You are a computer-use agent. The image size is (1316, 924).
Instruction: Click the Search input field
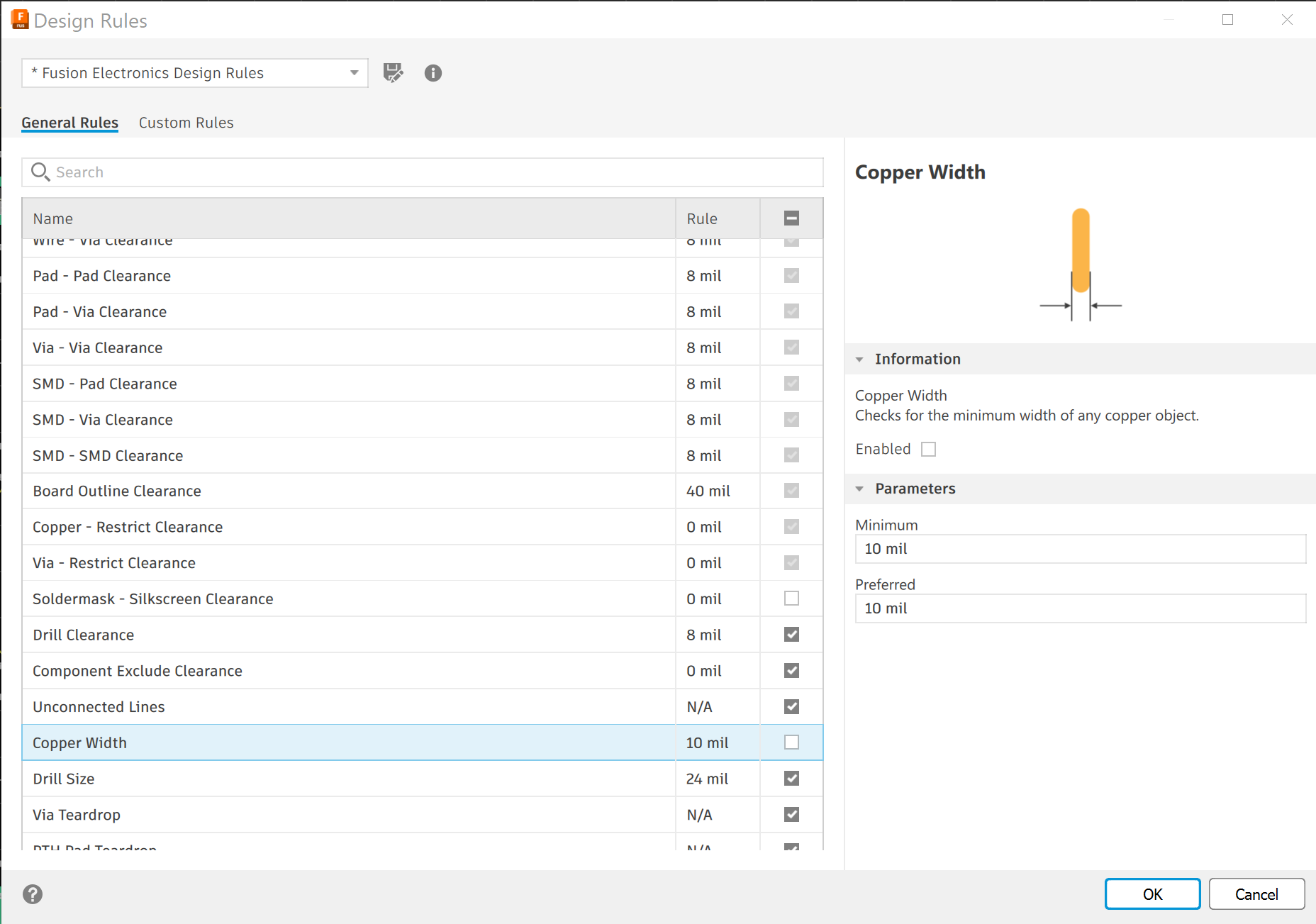click(x=423, y=172)
